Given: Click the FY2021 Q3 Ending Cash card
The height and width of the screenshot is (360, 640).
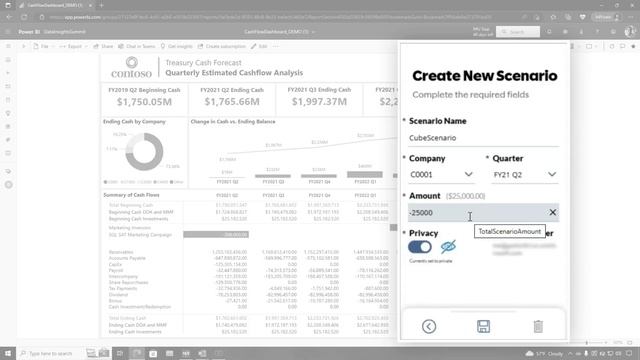Looking at the screenshot, I should [319, 99].
